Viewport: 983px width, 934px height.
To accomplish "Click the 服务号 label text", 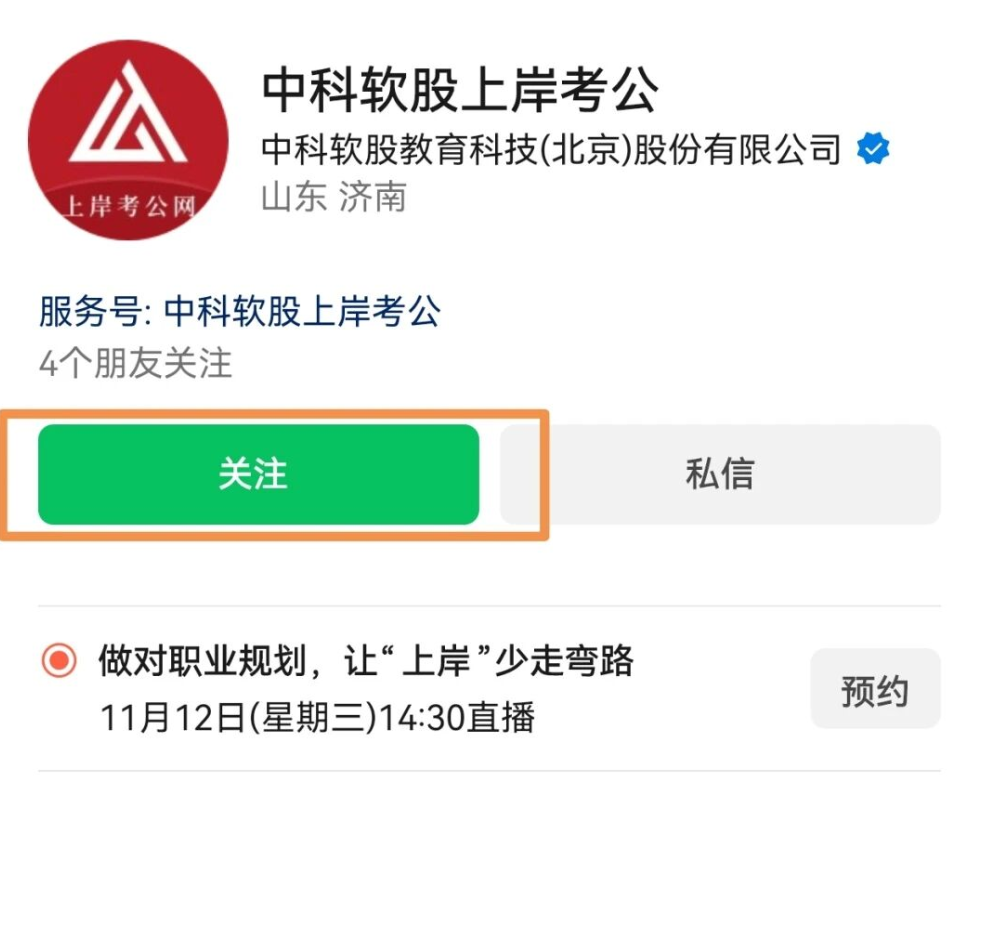I will (92, 312).
